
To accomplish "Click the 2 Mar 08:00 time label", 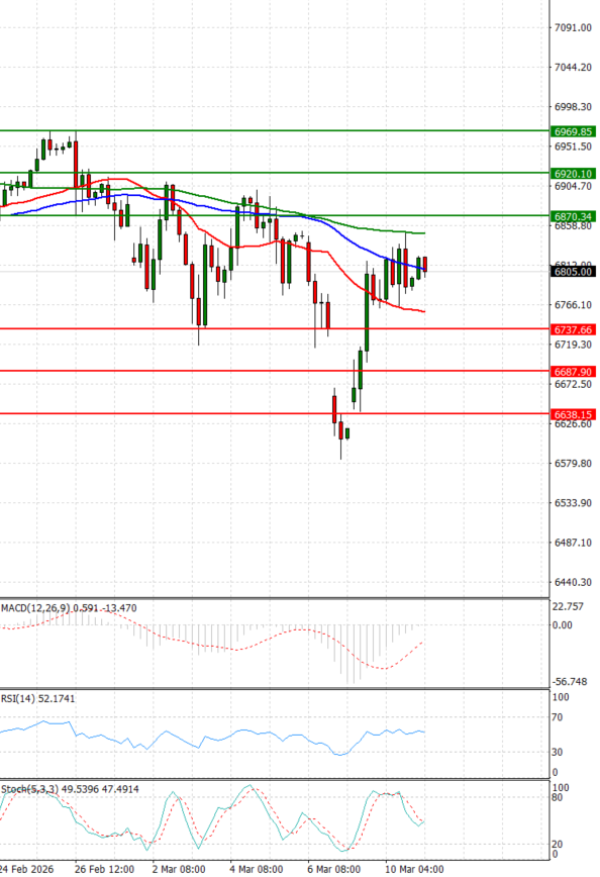I will pyautogui.click(x=179, y=869).
